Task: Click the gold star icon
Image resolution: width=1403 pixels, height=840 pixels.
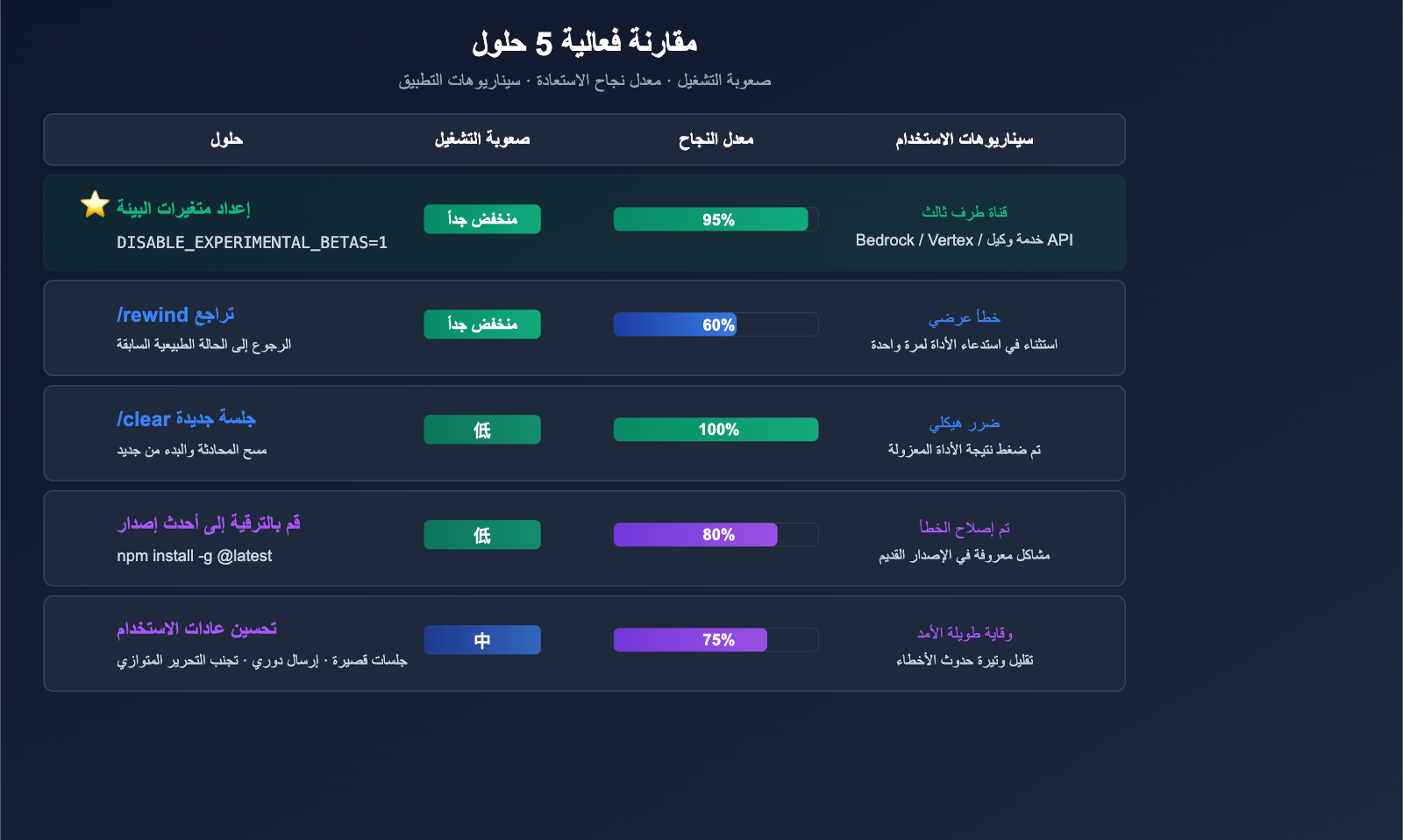Action: (x=95, y=204)
